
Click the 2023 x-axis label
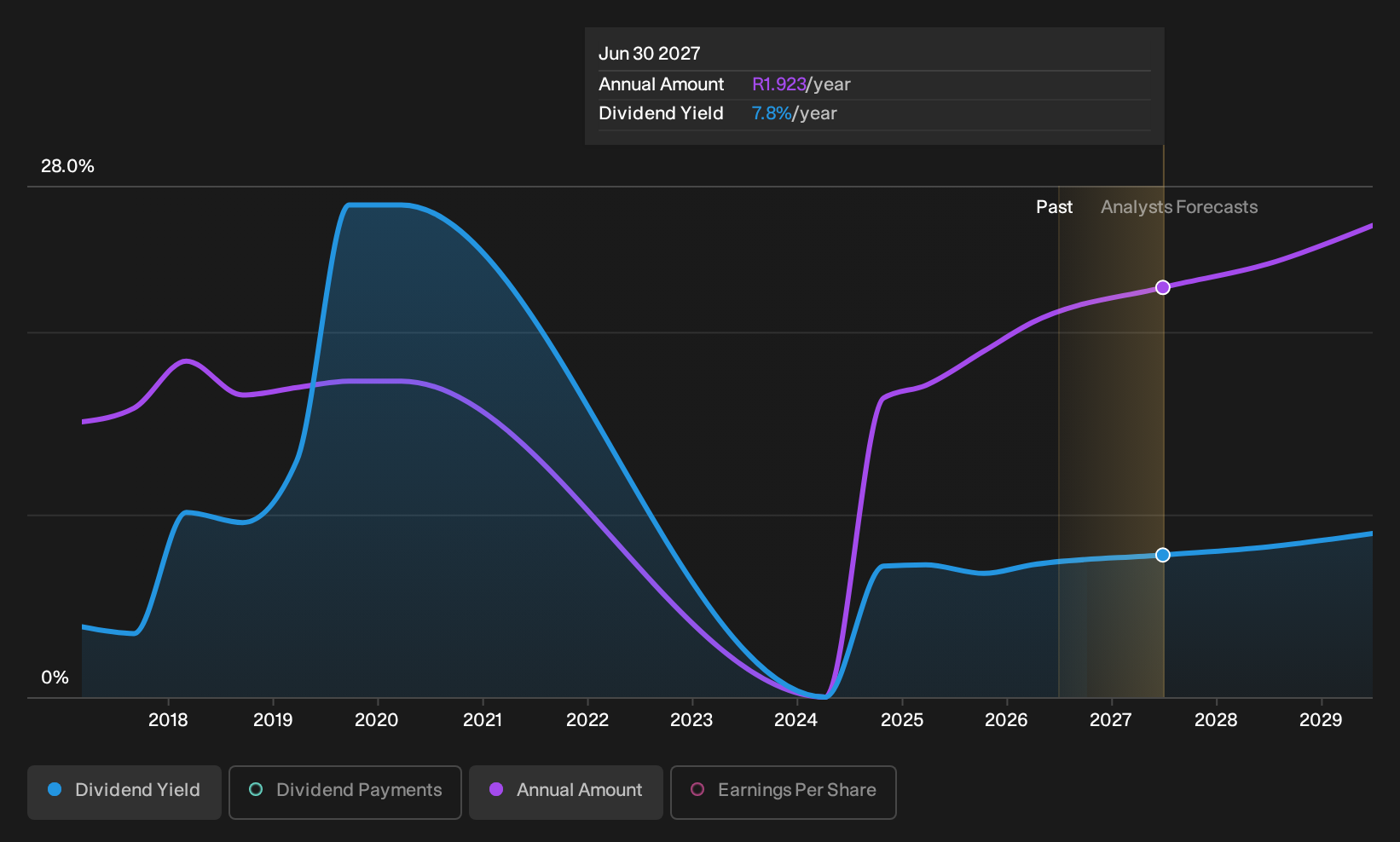point(691,720)
